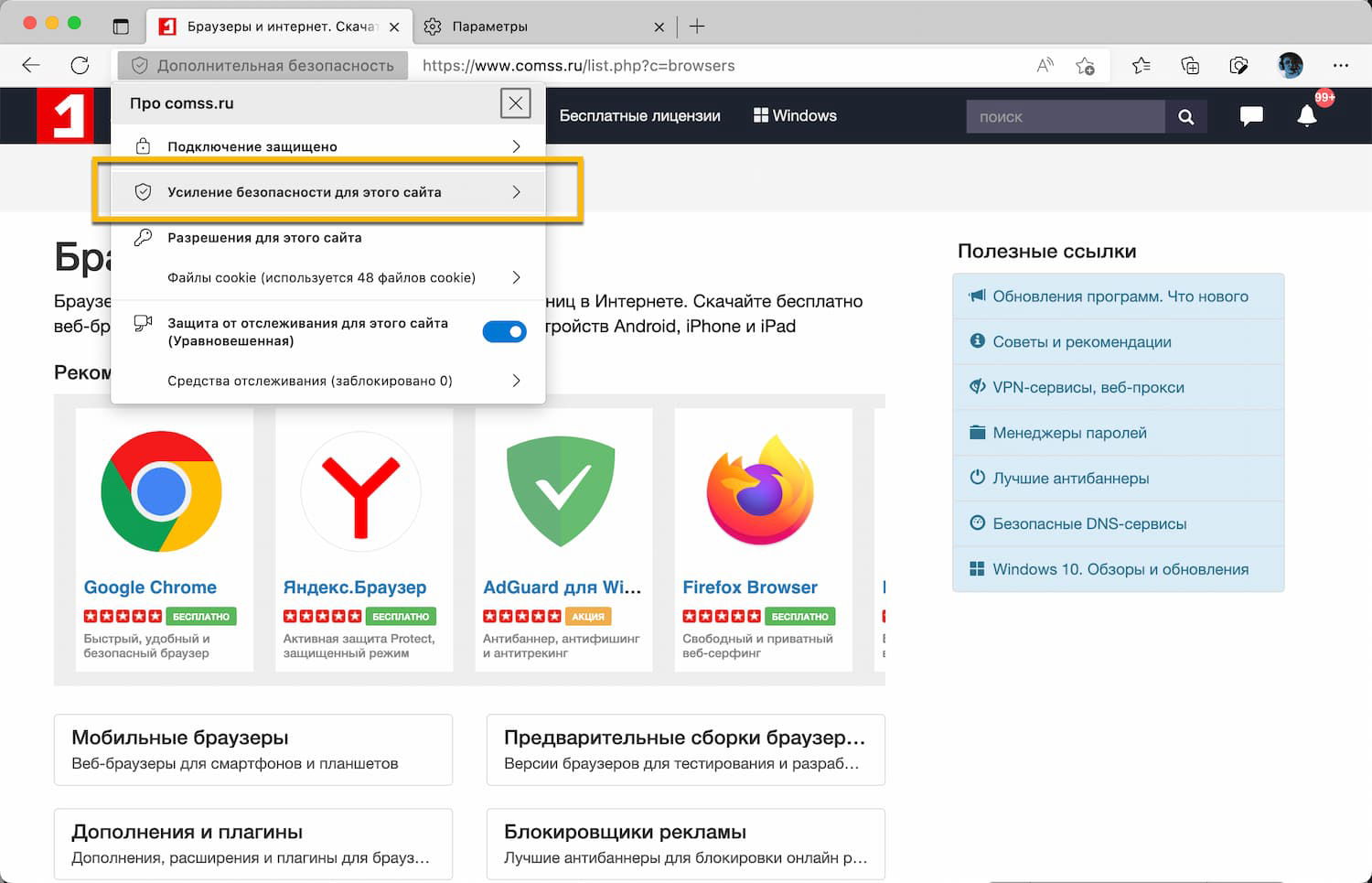Open the comments chat bubble icon
This screenshot has height=883, width=1372.
point(1251,116)
